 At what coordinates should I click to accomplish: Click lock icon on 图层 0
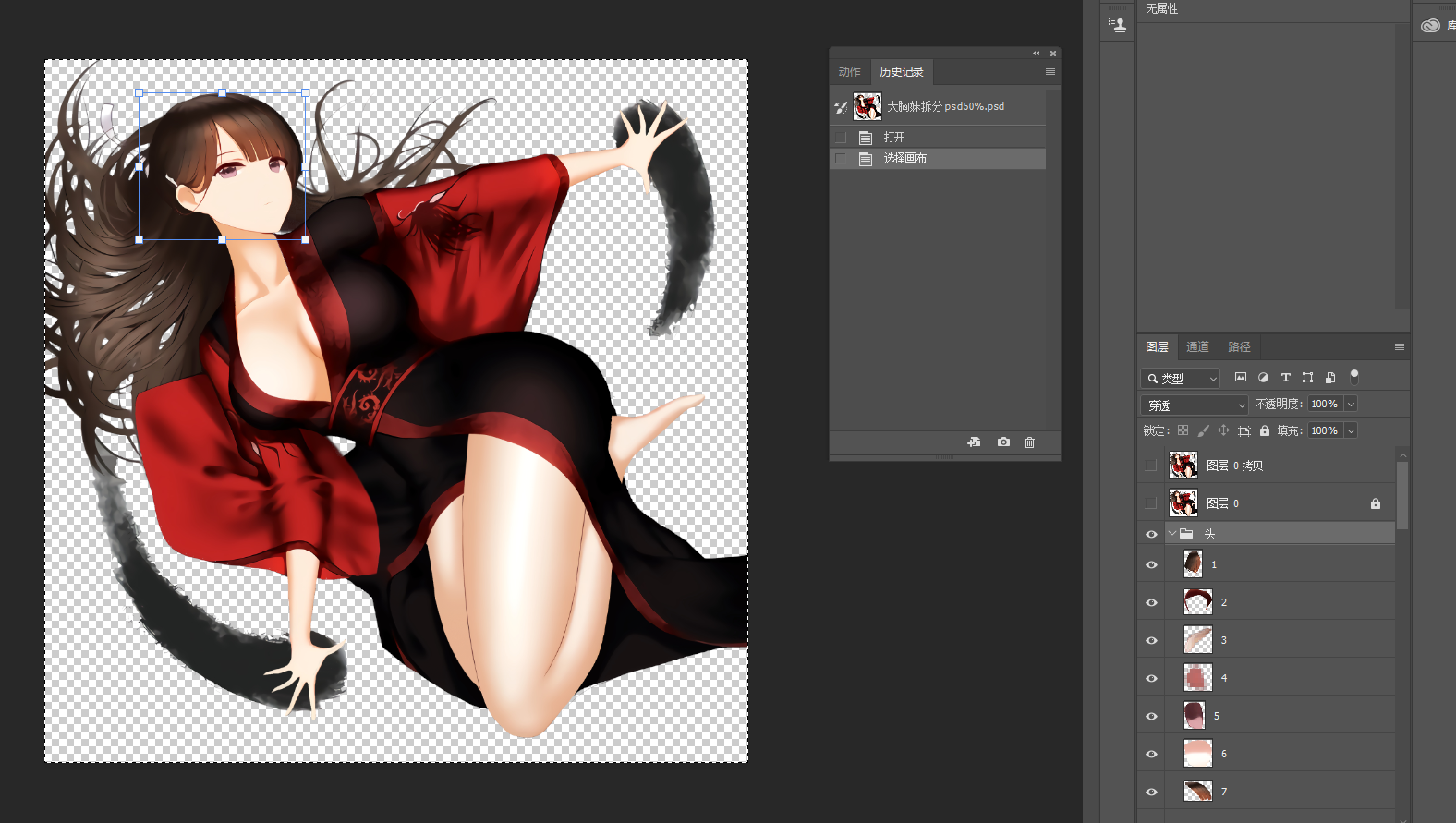tap(1376, 503)
